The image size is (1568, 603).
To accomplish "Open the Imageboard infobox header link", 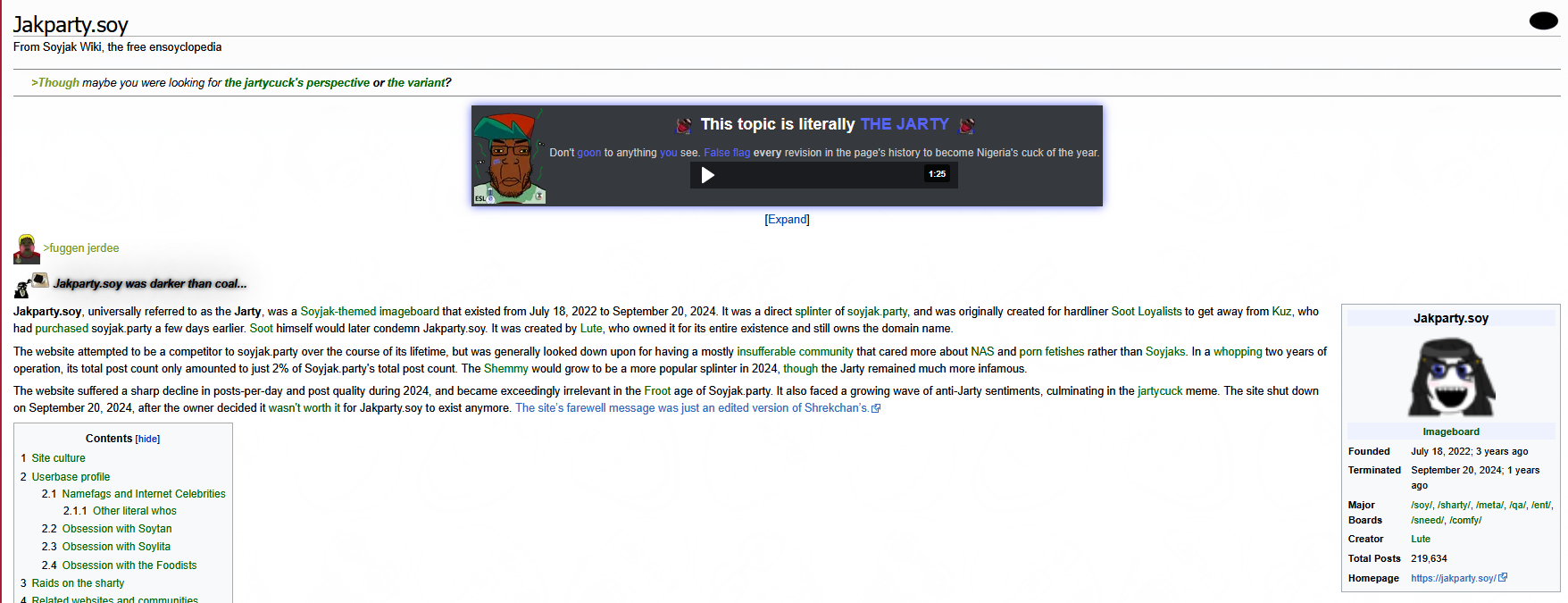I will 1451,431.
